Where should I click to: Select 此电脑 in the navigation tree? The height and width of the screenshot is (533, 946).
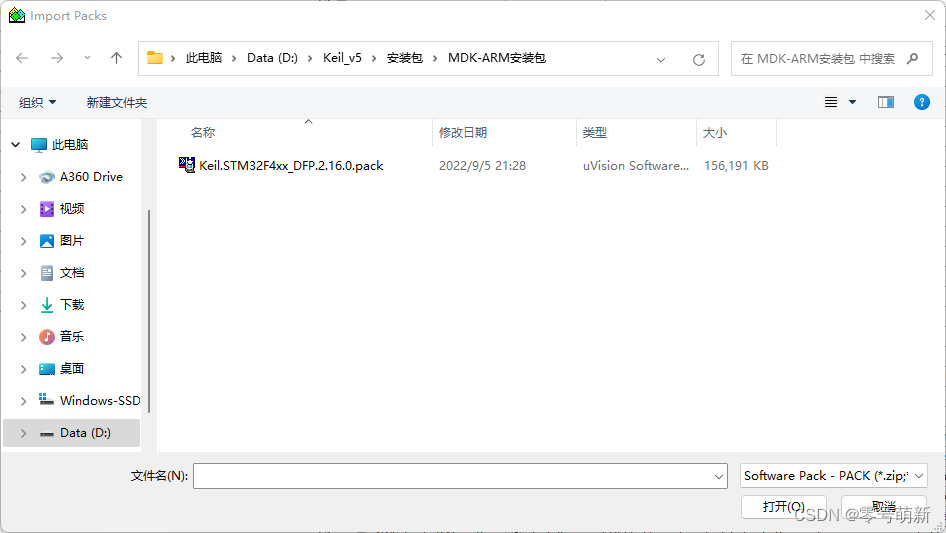pos(69,145)
